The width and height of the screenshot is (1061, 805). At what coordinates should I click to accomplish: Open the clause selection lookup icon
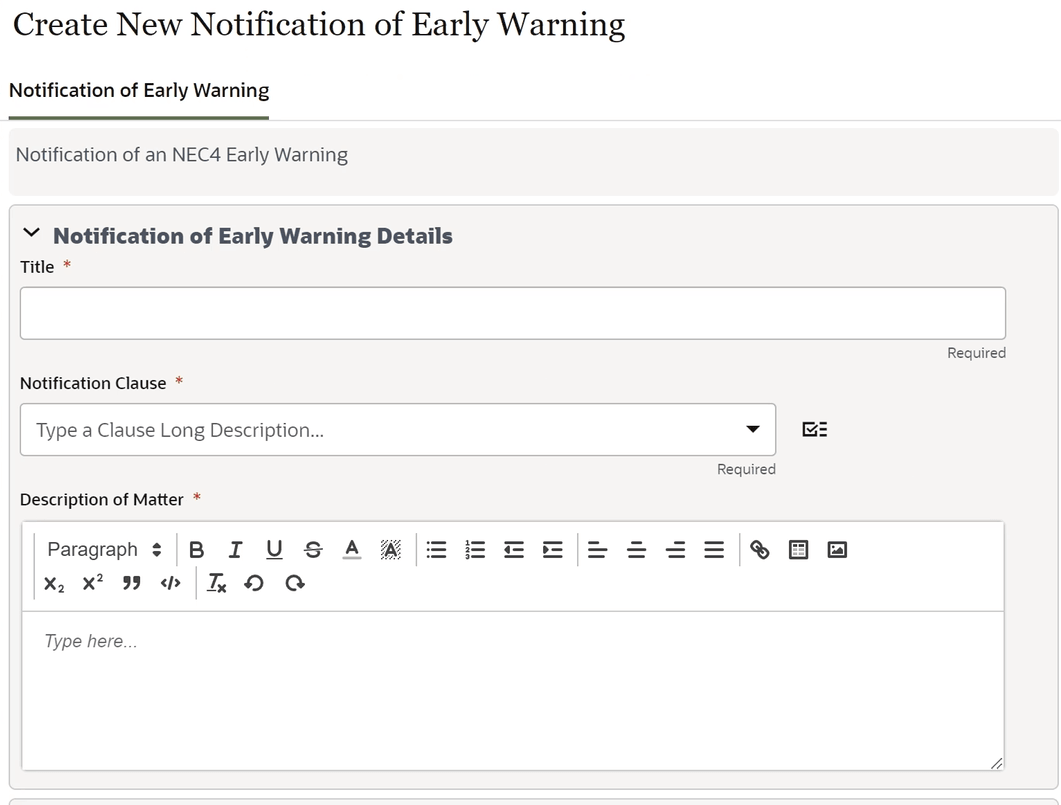(x=814, y=428)
